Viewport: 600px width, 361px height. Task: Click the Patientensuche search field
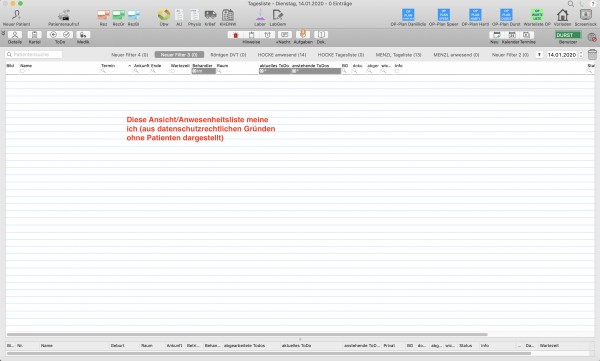34,55
